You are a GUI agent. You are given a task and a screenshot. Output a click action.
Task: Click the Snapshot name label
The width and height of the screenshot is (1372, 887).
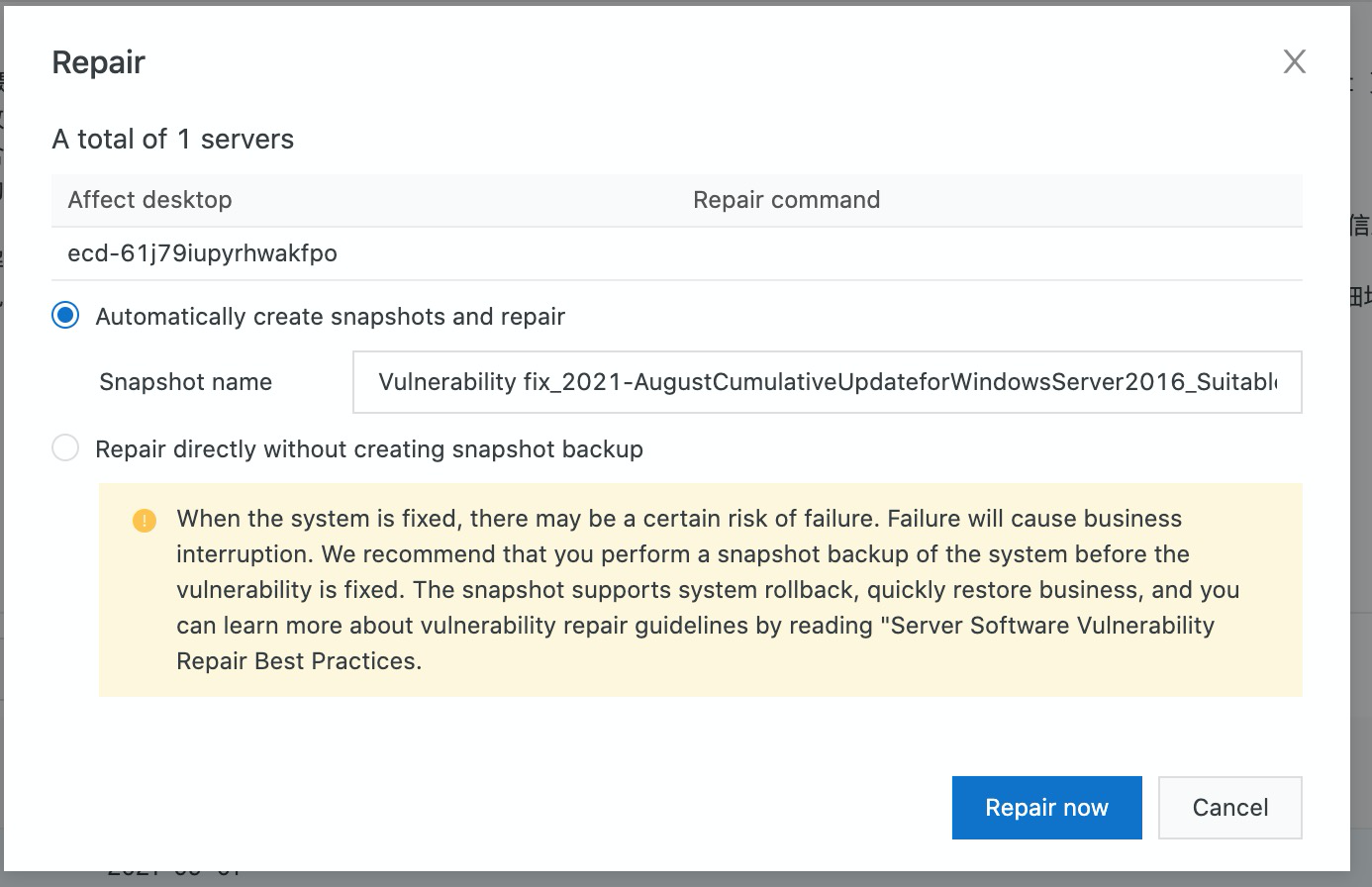185,382
